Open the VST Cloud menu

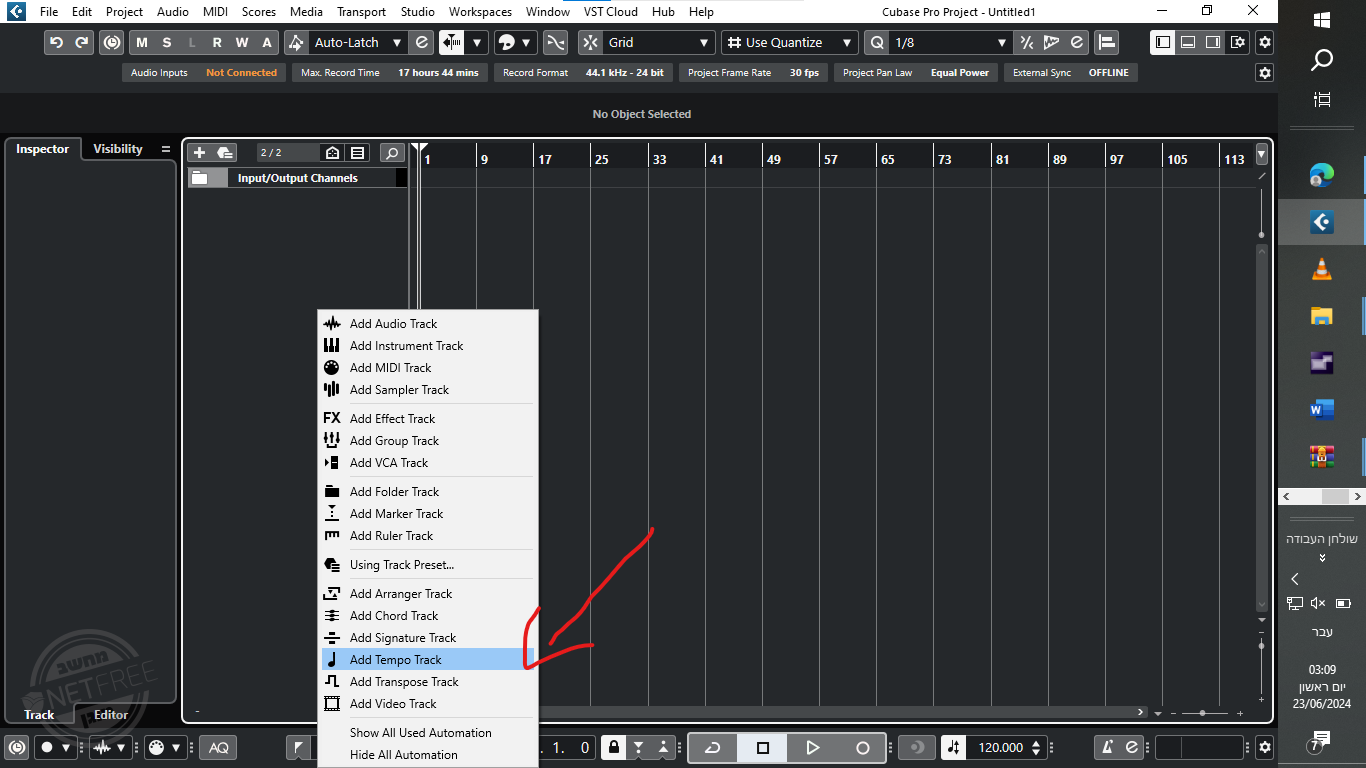pos(611,12)
